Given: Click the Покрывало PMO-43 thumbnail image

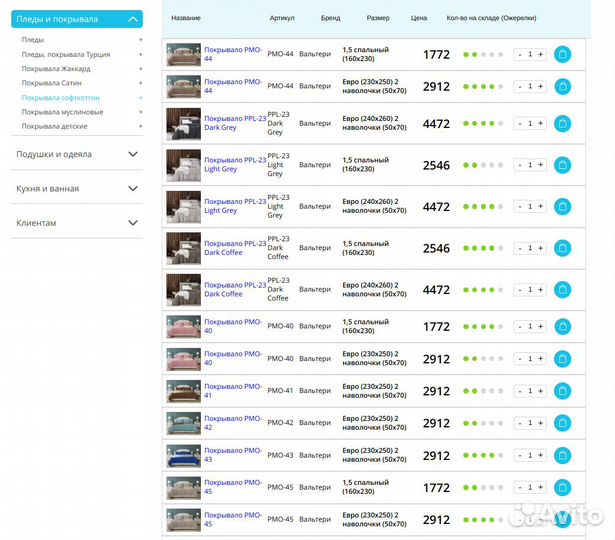Looking at the screenshot, I should coord(183,455).
